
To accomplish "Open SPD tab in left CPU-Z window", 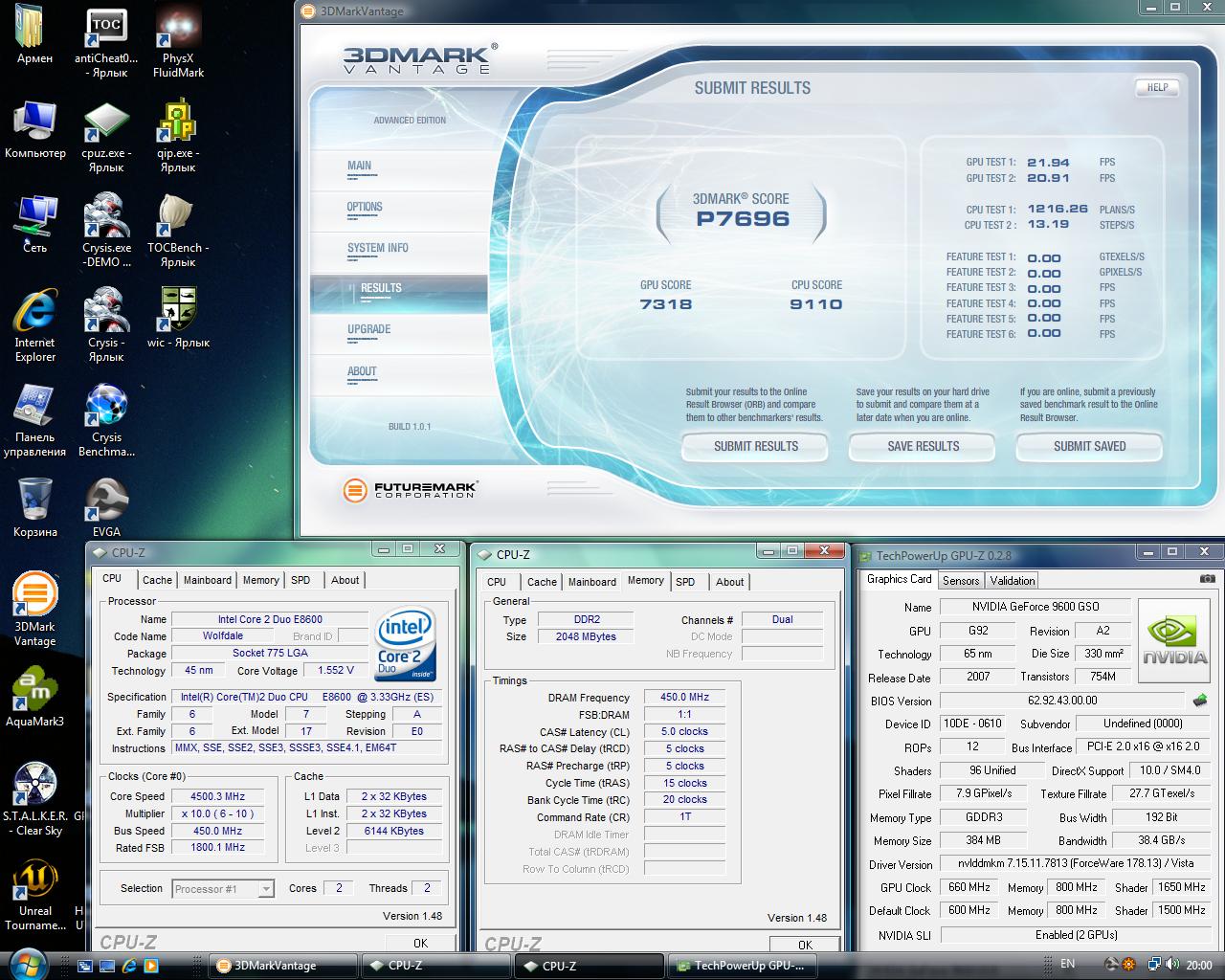I will [x=301, y=580].
